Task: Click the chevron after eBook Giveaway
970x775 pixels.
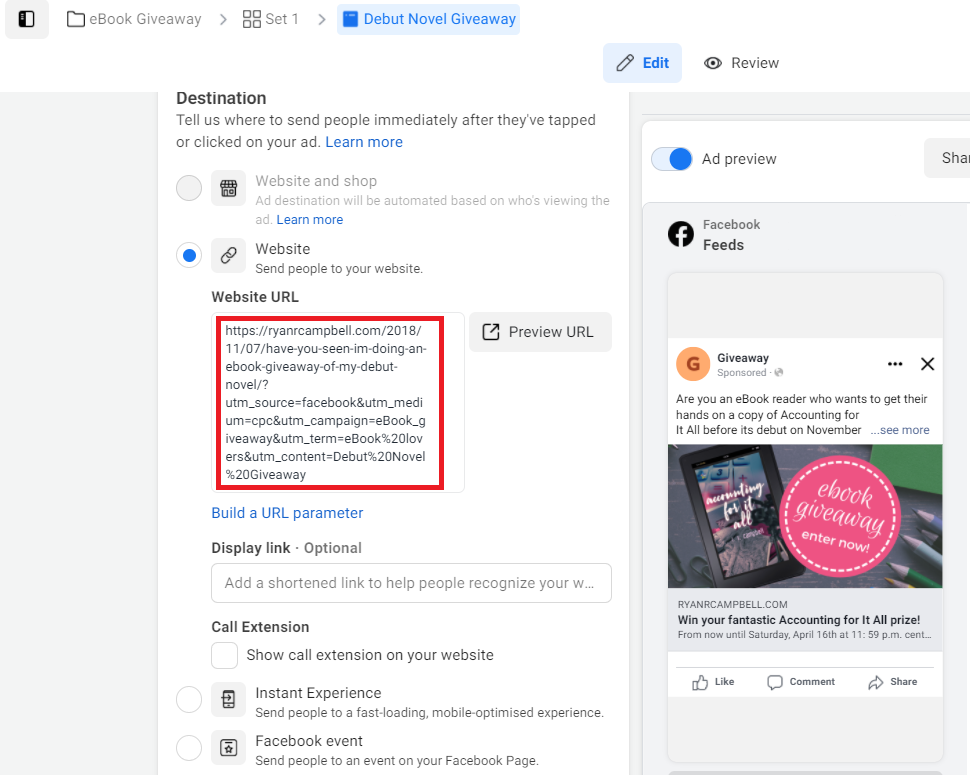Action: pos(223,20)
